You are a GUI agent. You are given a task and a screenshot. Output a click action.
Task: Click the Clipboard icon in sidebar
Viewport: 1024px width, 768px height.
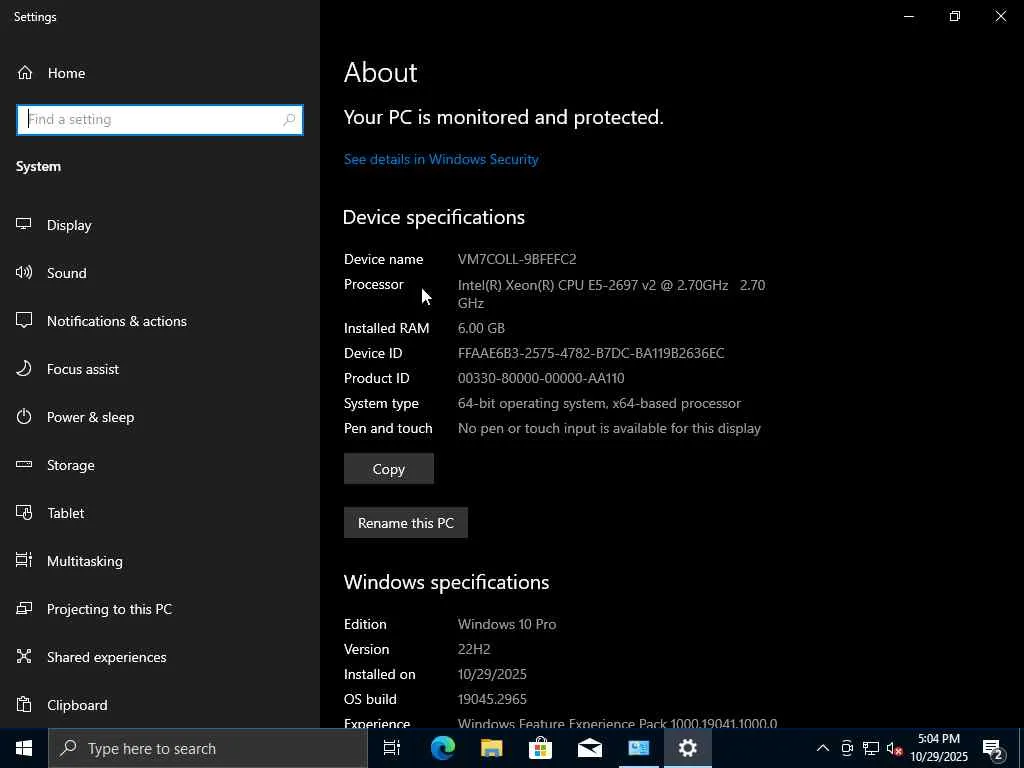point(24,705)
